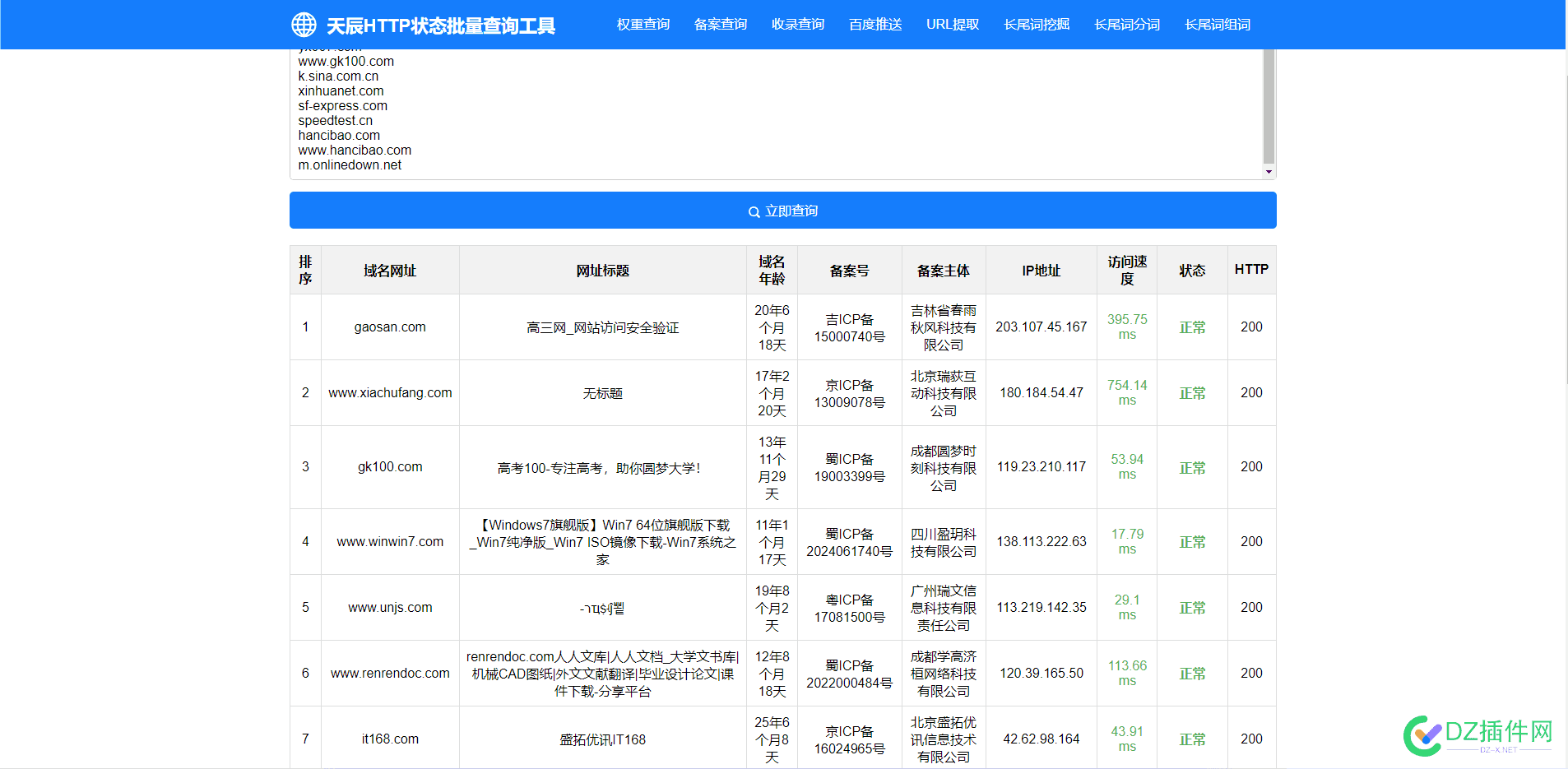Select URL提取 in the top navigation

coord(953,25)
